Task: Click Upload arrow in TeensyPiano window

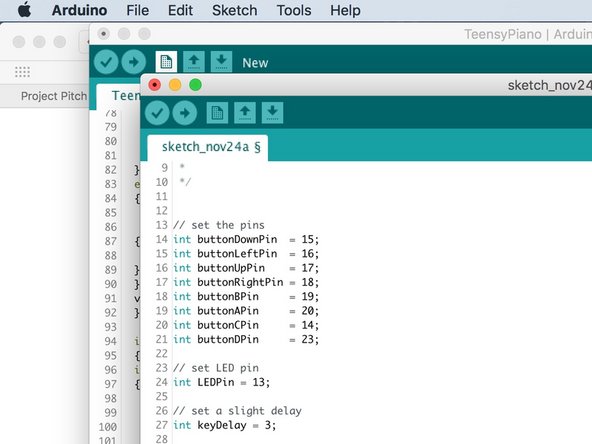Action: 134,62
